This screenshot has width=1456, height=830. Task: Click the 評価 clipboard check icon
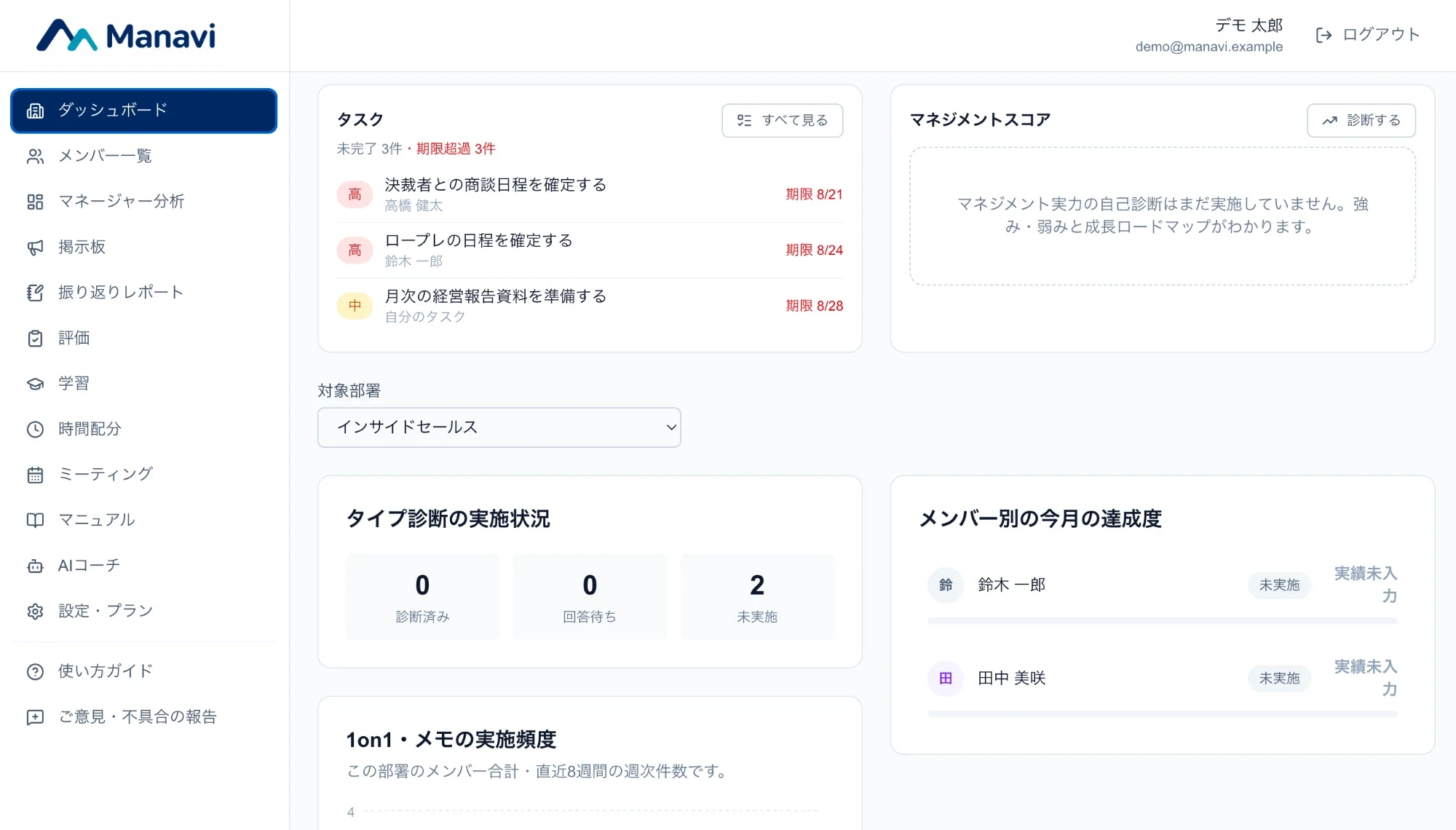pos(35,339)
